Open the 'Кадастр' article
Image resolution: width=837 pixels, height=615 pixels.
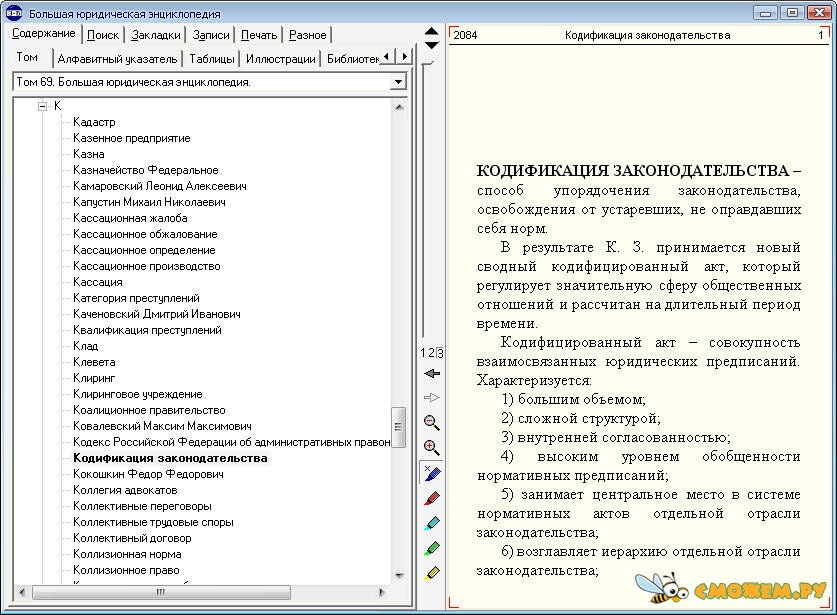[x=94, y=122]
